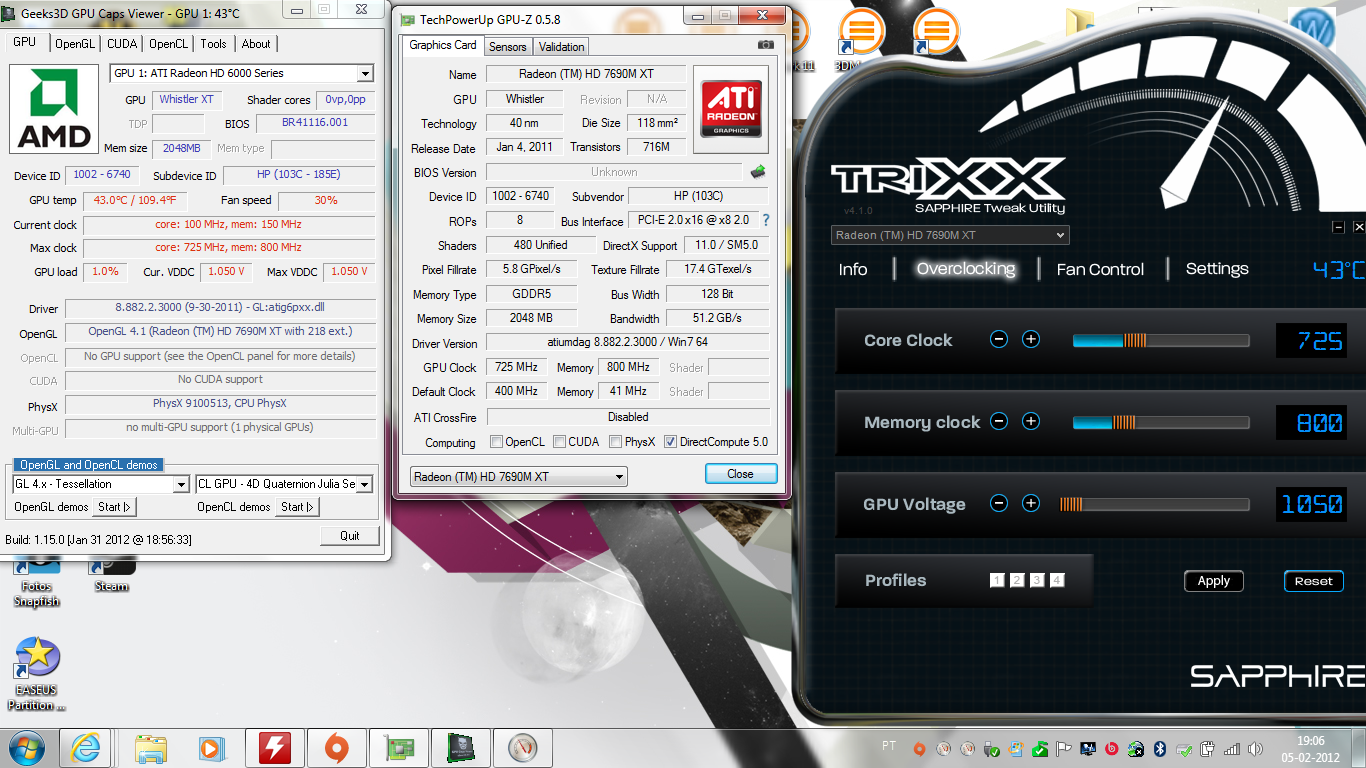The image size is (1366, 768).
Task: Switch to OpenCL tab in GPU Caps Viewer
Action: point(169,44)
